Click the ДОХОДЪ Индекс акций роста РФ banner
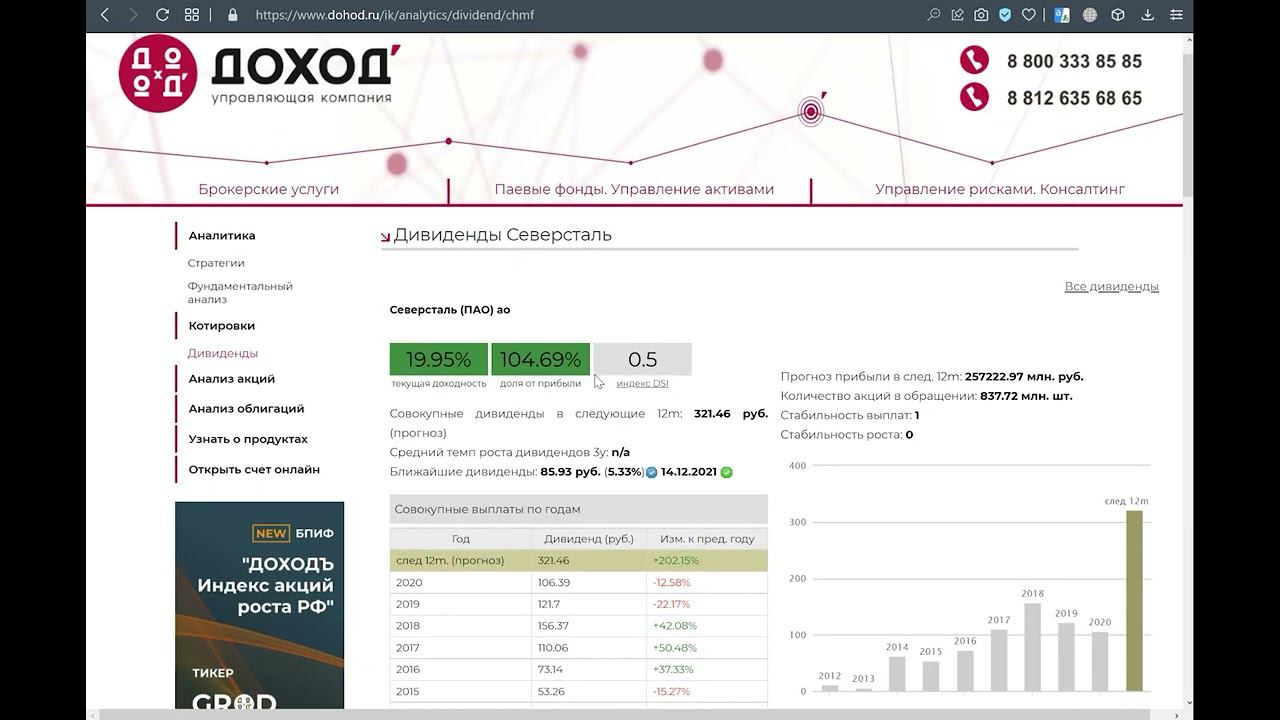Screen dimensions: 1280x720 [259, 605]
